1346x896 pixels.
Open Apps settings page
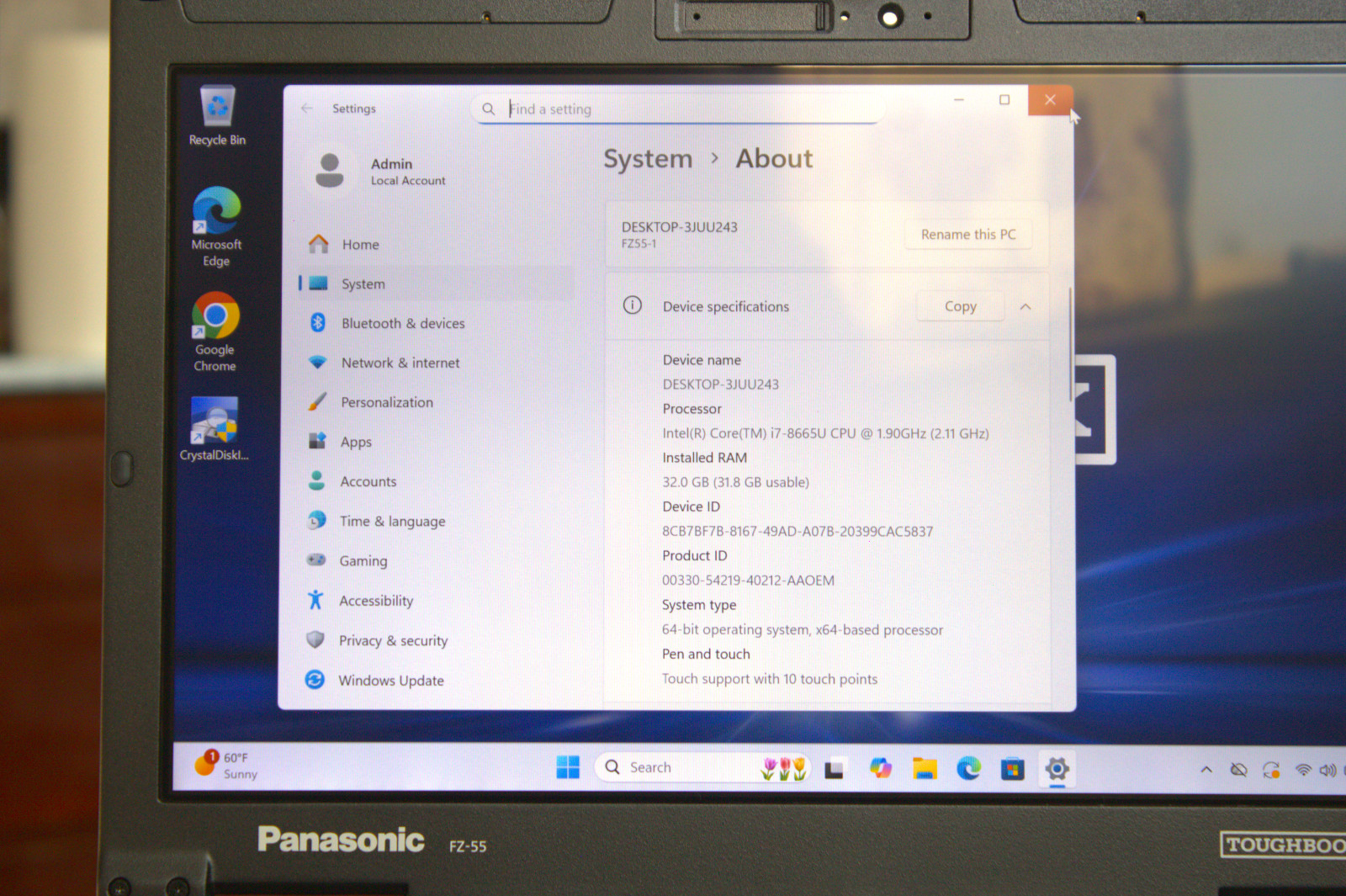(437, 443)
